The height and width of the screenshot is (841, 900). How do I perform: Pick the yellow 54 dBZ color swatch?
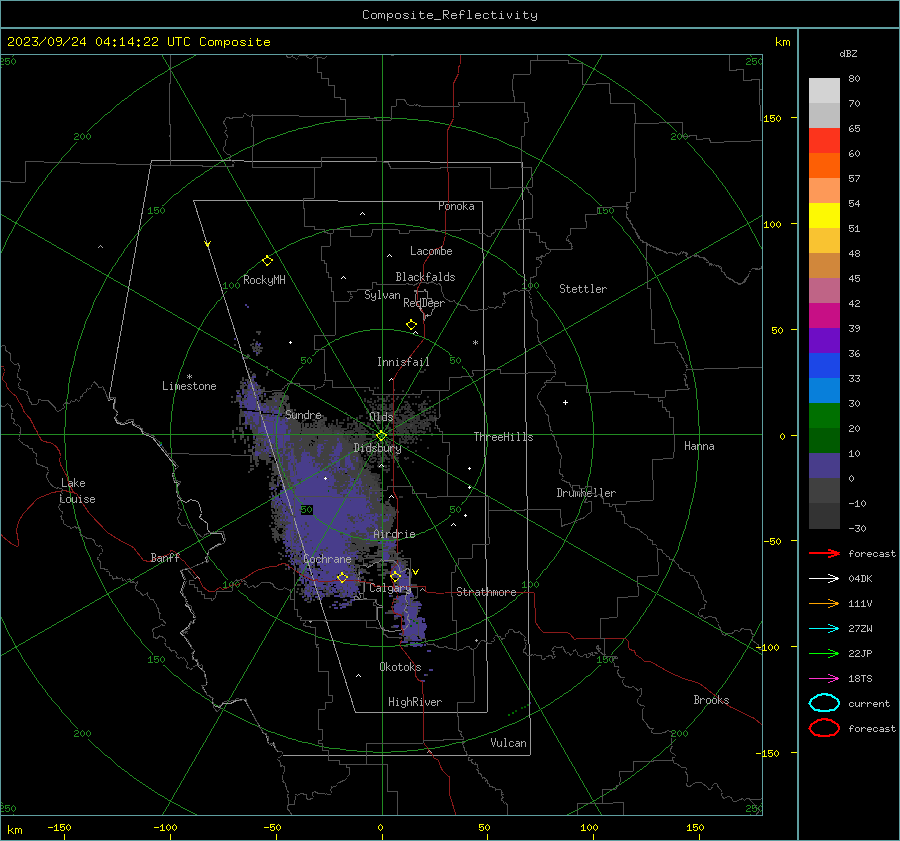pyautogui.click(x=824, y=216)
